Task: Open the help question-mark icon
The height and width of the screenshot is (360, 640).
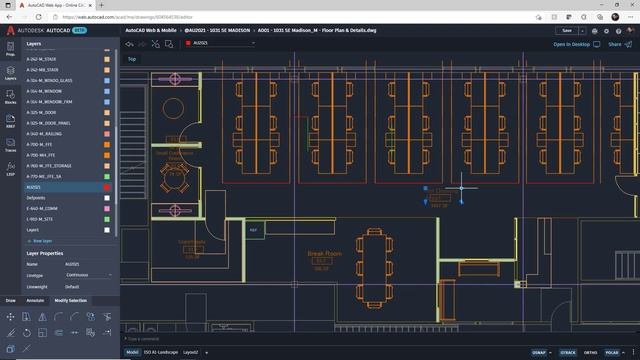Action: click(619, 31)
